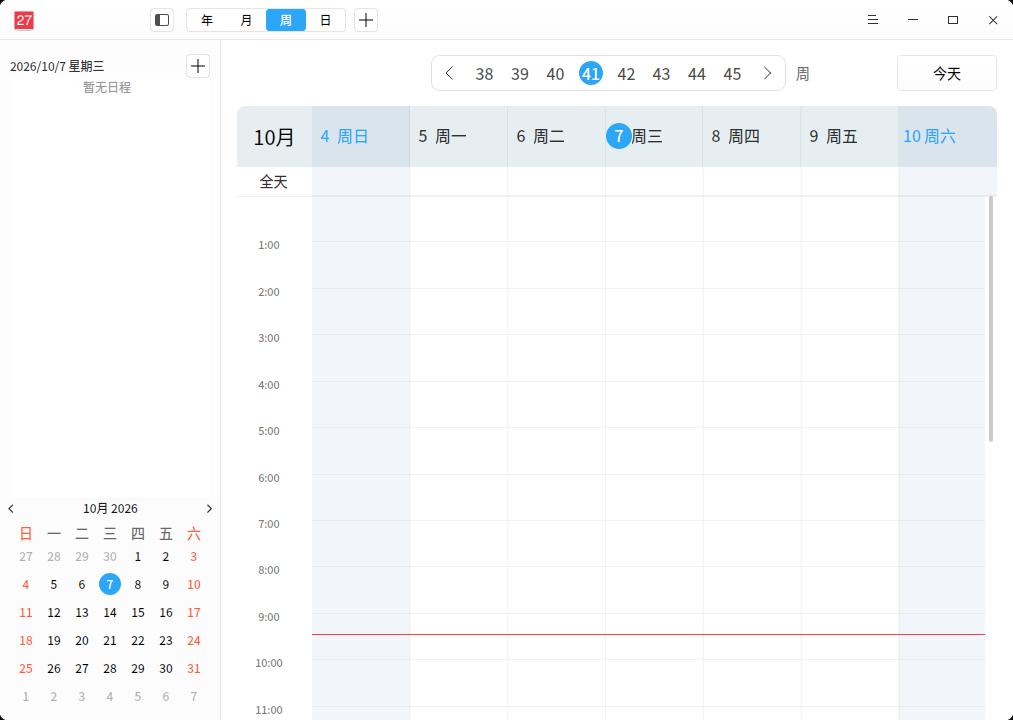The height and width of the screenshot is (720, 1013).
Task: Click the 6 周二 column header
Action: [556, 136]
